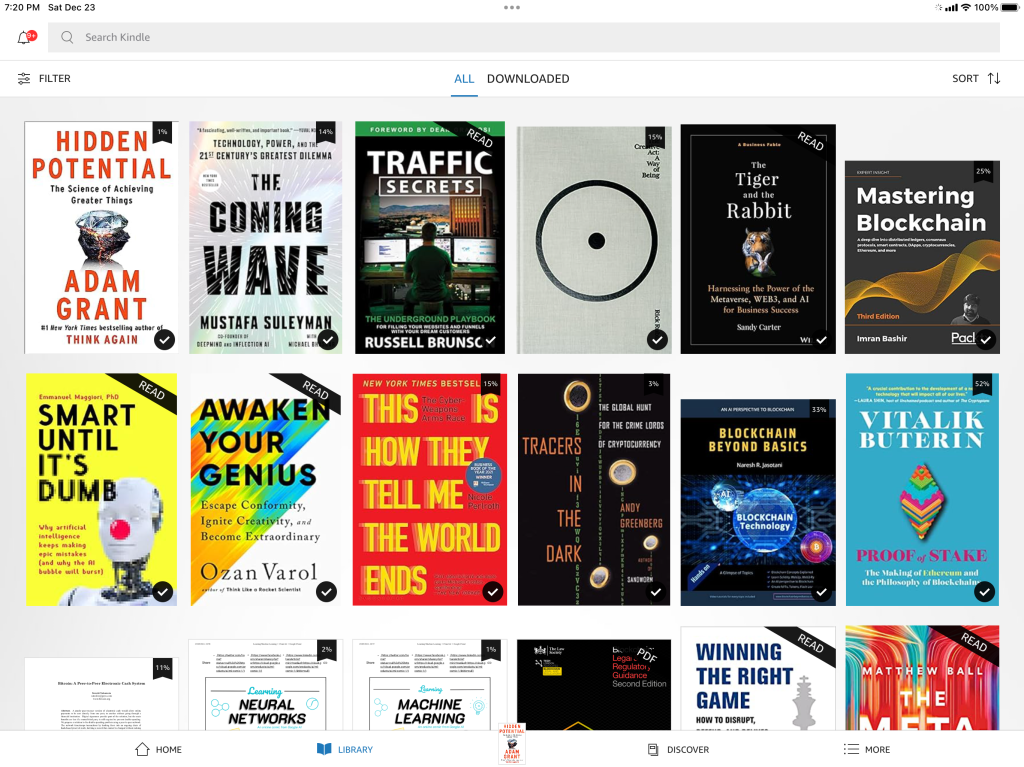The height and width of the screenshot is (767, 1024).
Task: Tap 52% progress badge on Vitalik Buterin book
Action: click(982, 384)
